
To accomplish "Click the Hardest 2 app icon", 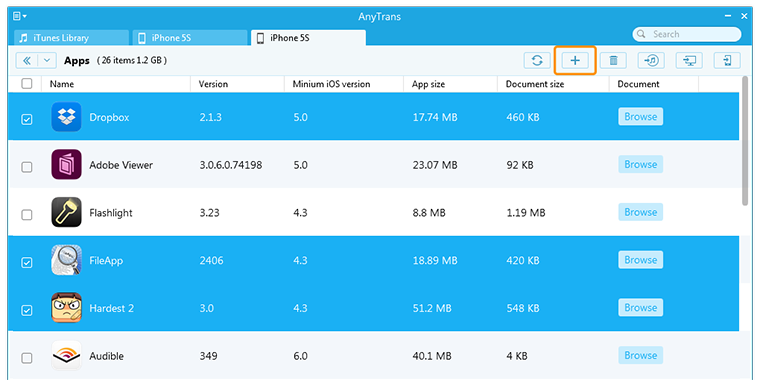I will [x=66, y=308].
